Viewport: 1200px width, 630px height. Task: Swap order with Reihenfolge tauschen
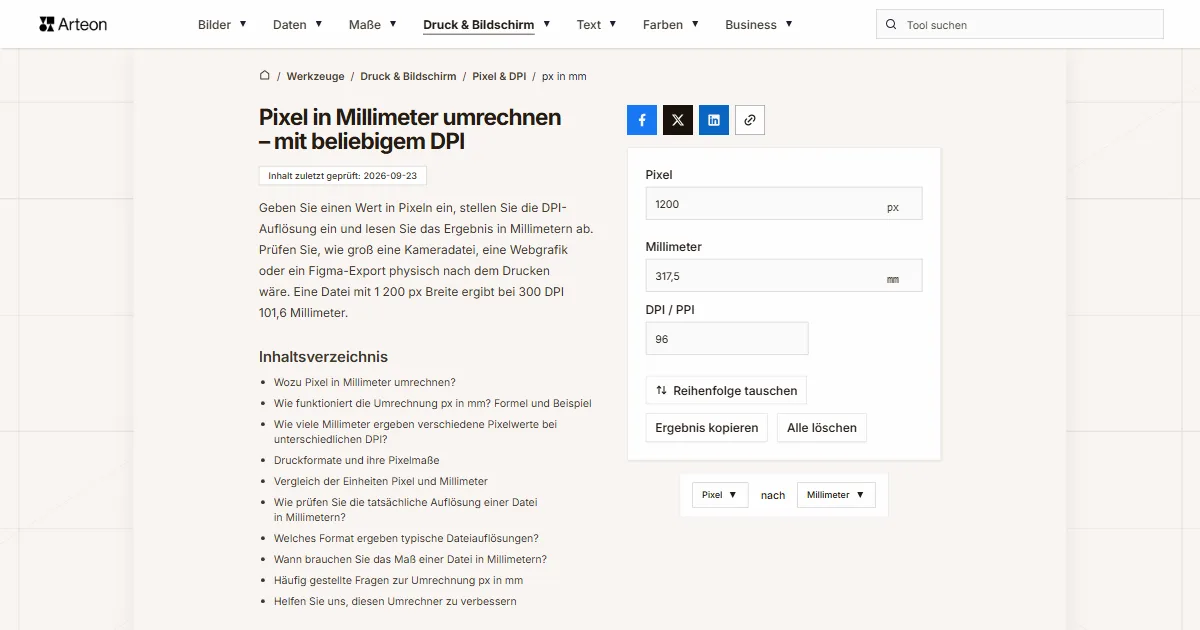click(726, 390)
